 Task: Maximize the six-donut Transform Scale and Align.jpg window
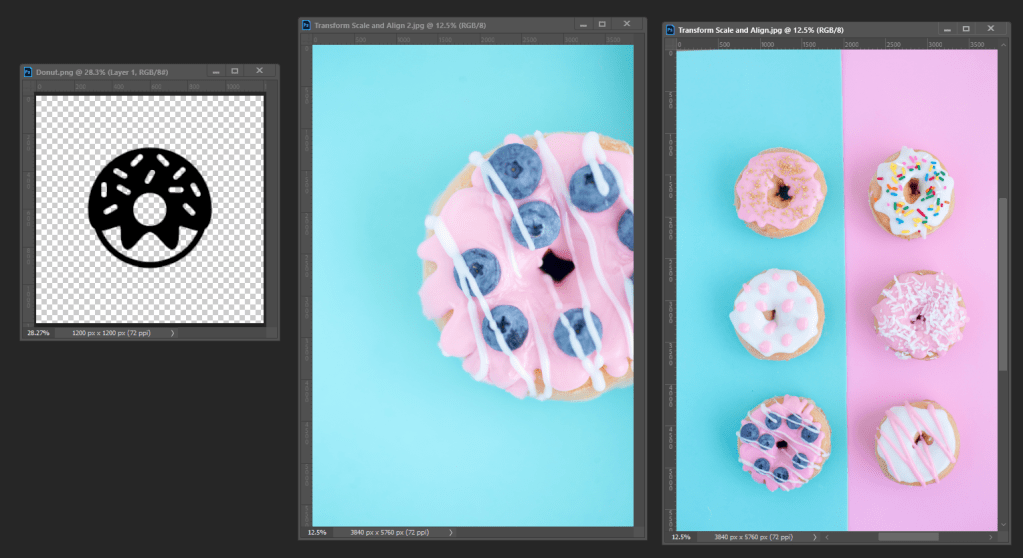tap(965, 30)
